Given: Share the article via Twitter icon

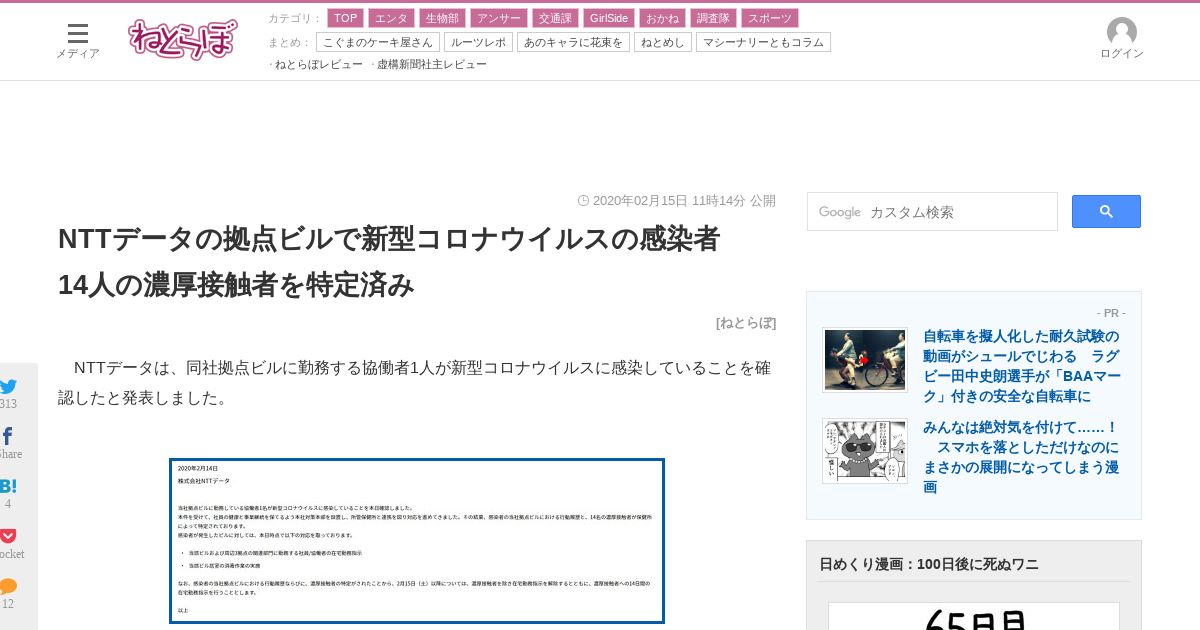Looking at the screenshot, I should [x=8, y=386].
